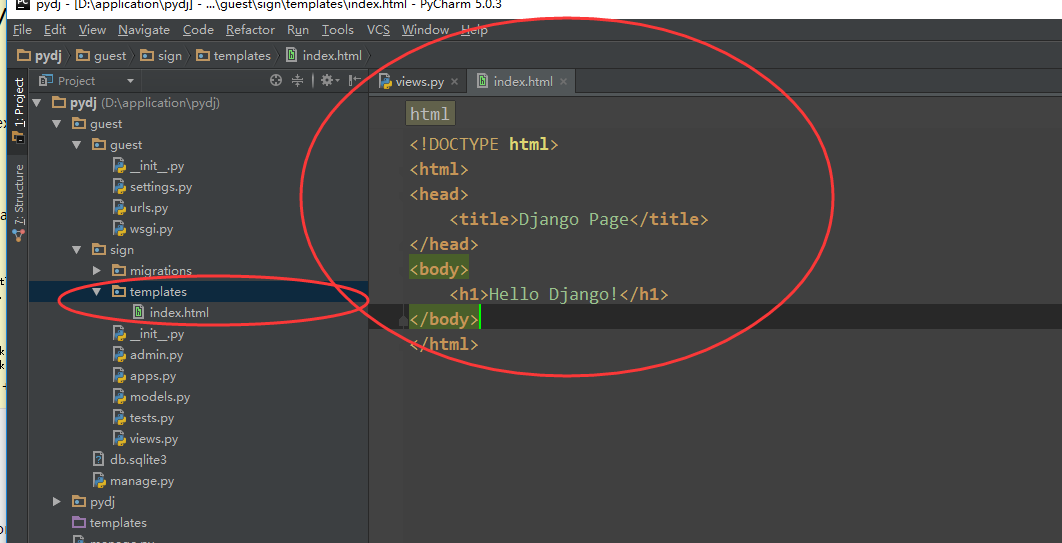Collapse the sign folder
Screen dimensions: 1062x543
point(77,250)
